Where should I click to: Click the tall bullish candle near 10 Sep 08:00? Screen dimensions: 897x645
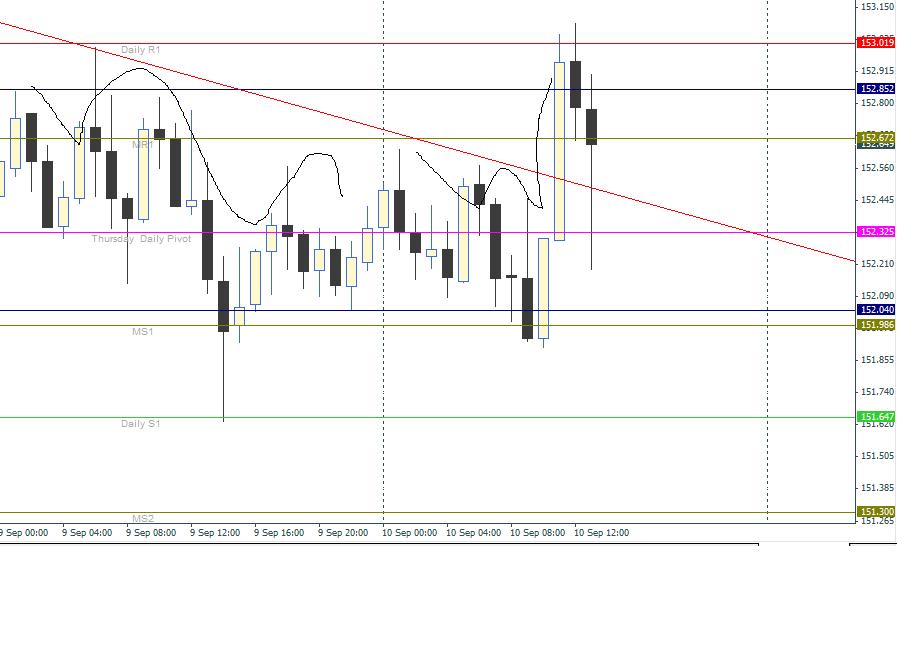pos(559,151)
